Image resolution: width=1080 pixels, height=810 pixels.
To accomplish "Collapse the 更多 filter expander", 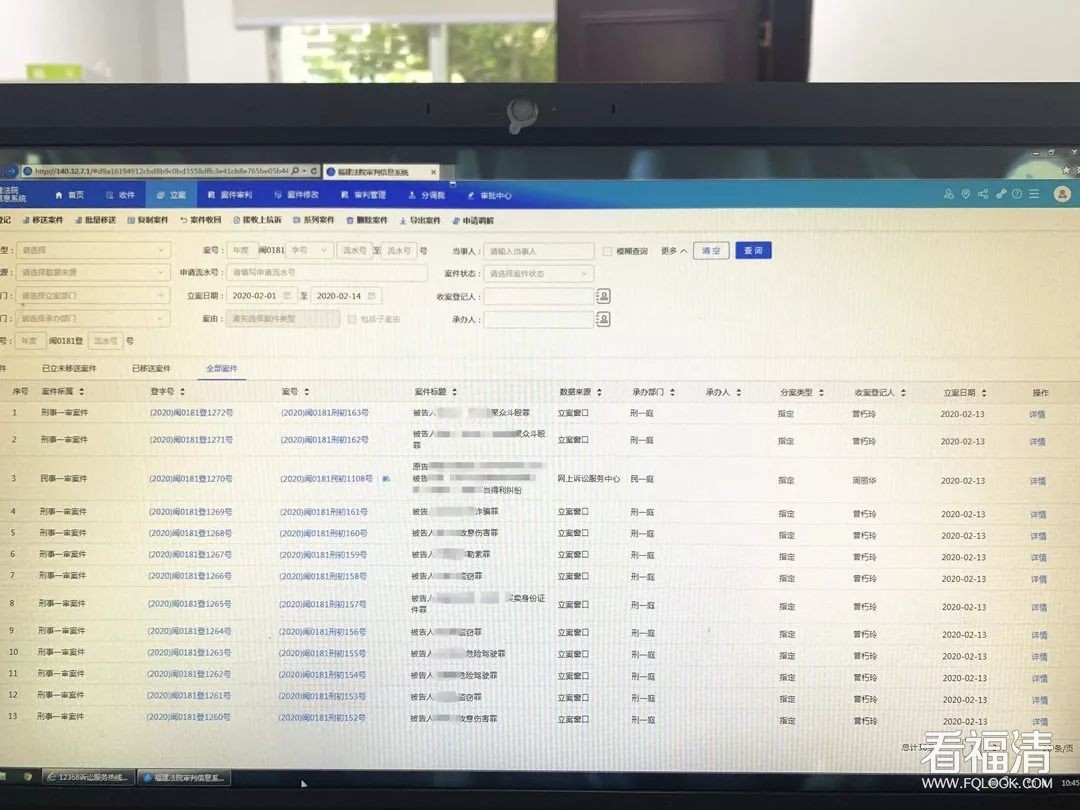I will (675, 251).
